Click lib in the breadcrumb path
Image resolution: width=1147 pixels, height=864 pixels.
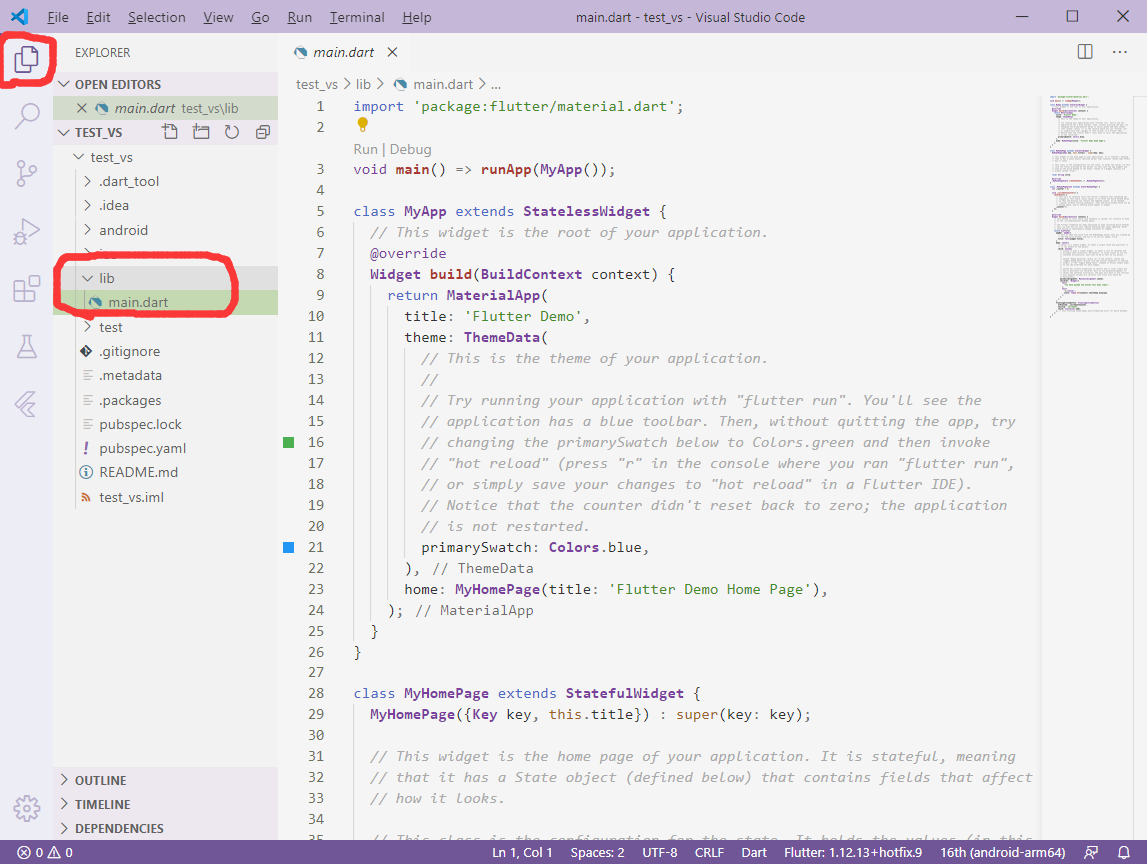(x=363, y=84)
